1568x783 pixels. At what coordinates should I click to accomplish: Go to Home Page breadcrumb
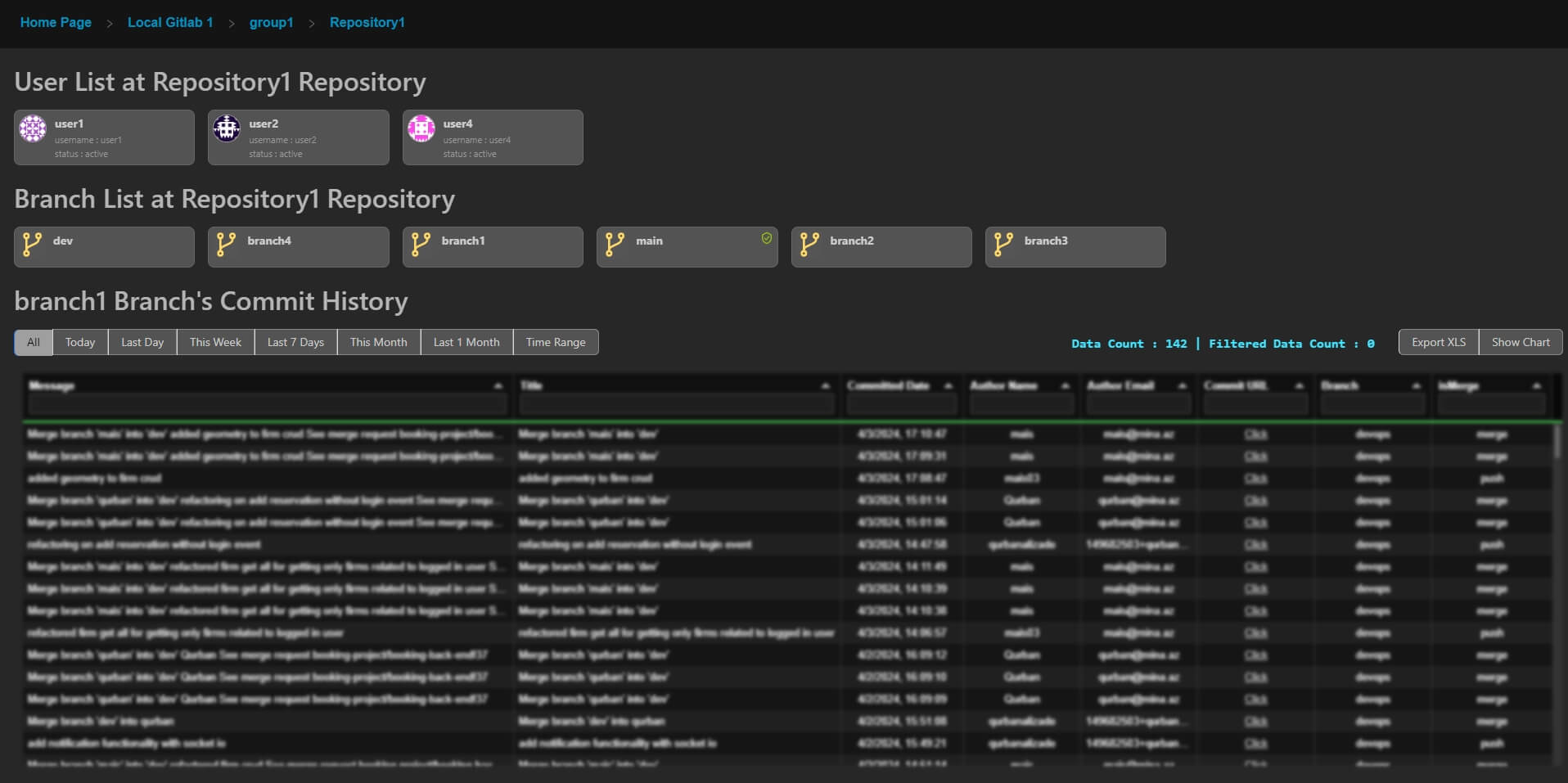56,23
